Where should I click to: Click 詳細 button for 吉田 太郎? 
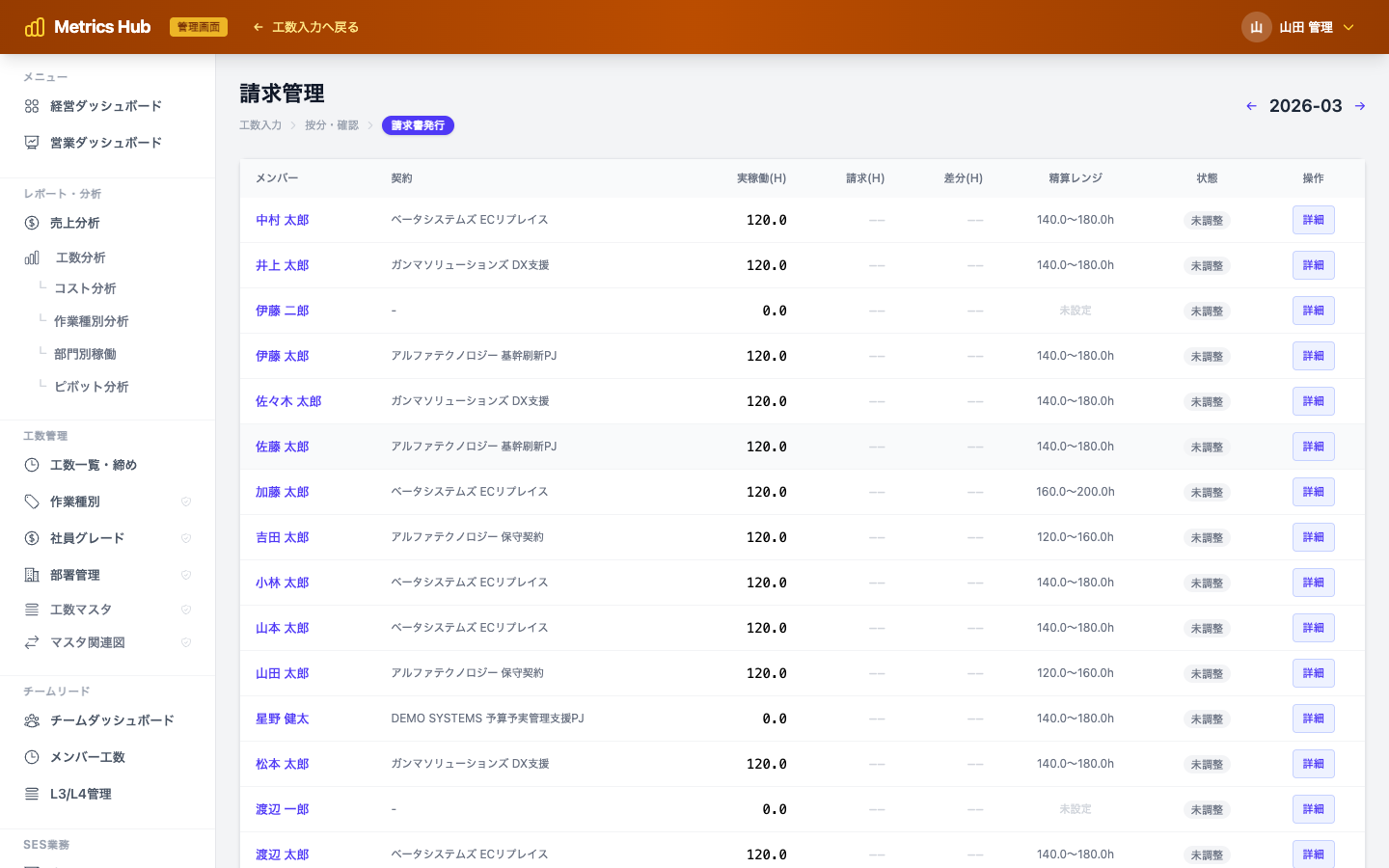[x=1313, y=537]
